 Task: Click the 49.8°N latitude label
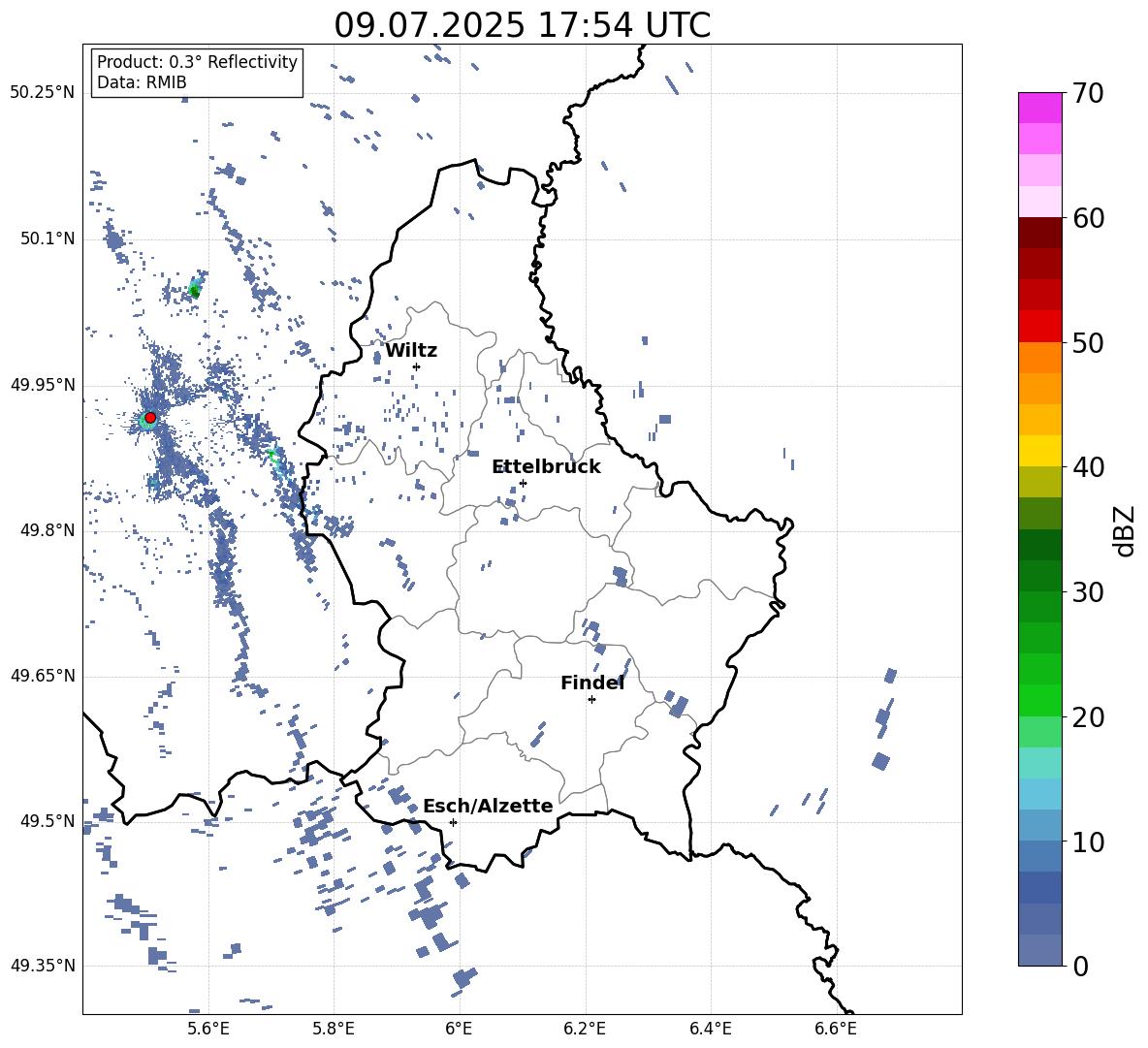48,530
